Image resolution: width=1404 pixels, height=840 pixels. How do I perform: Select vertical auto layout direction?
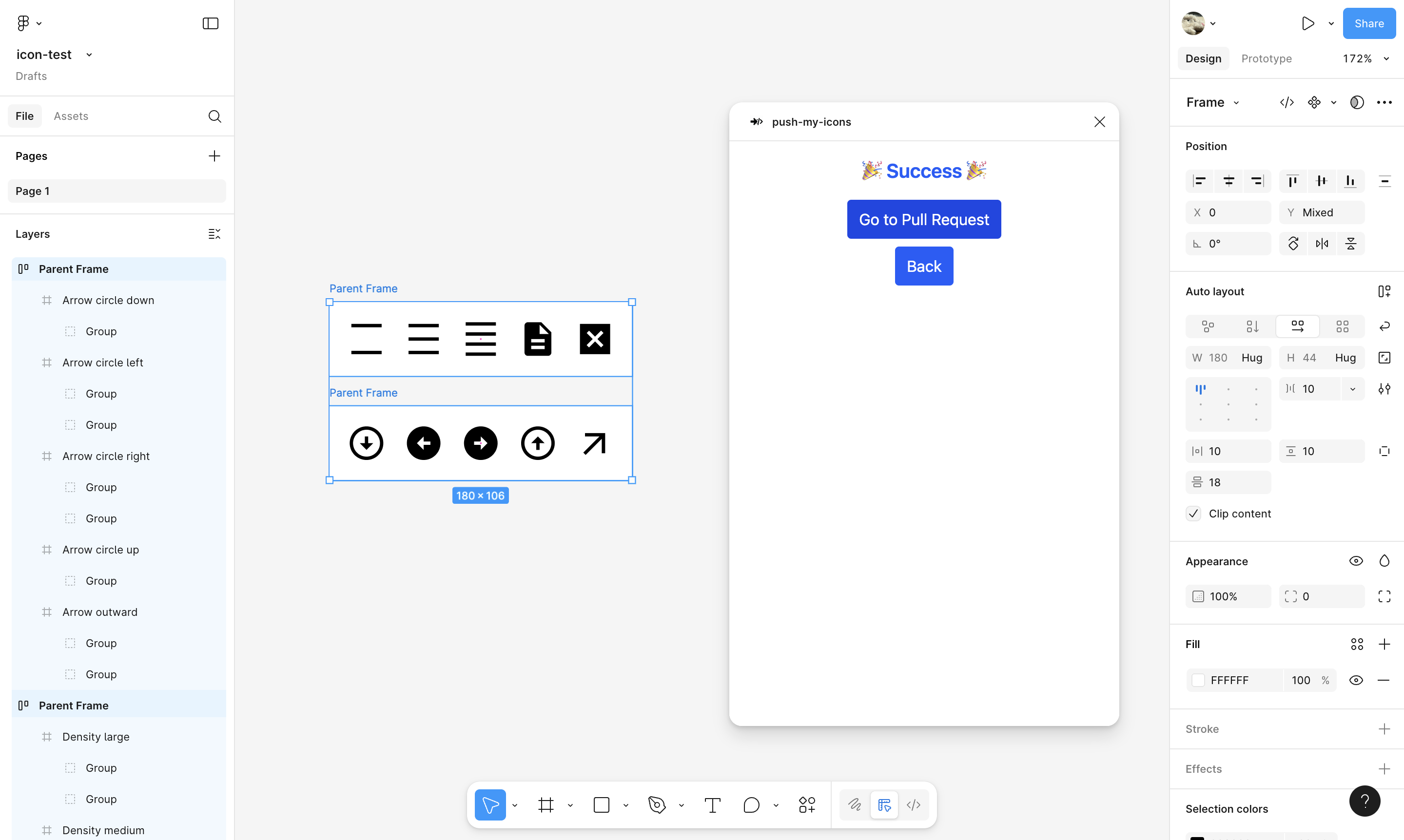(1252, 326)
